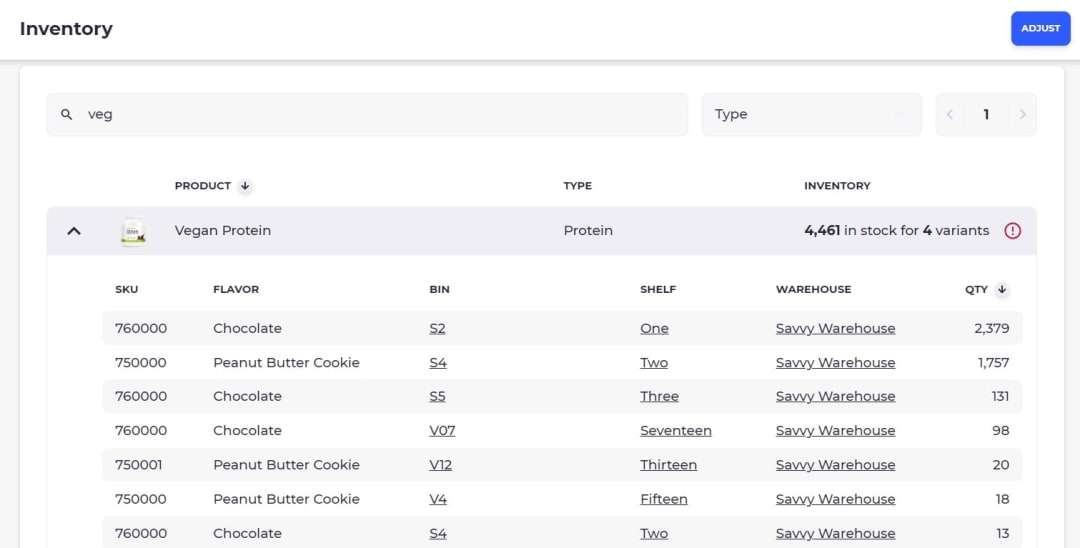Click the ADJUST button
Screen dimensions: 1080x548
click(1040, 28)
